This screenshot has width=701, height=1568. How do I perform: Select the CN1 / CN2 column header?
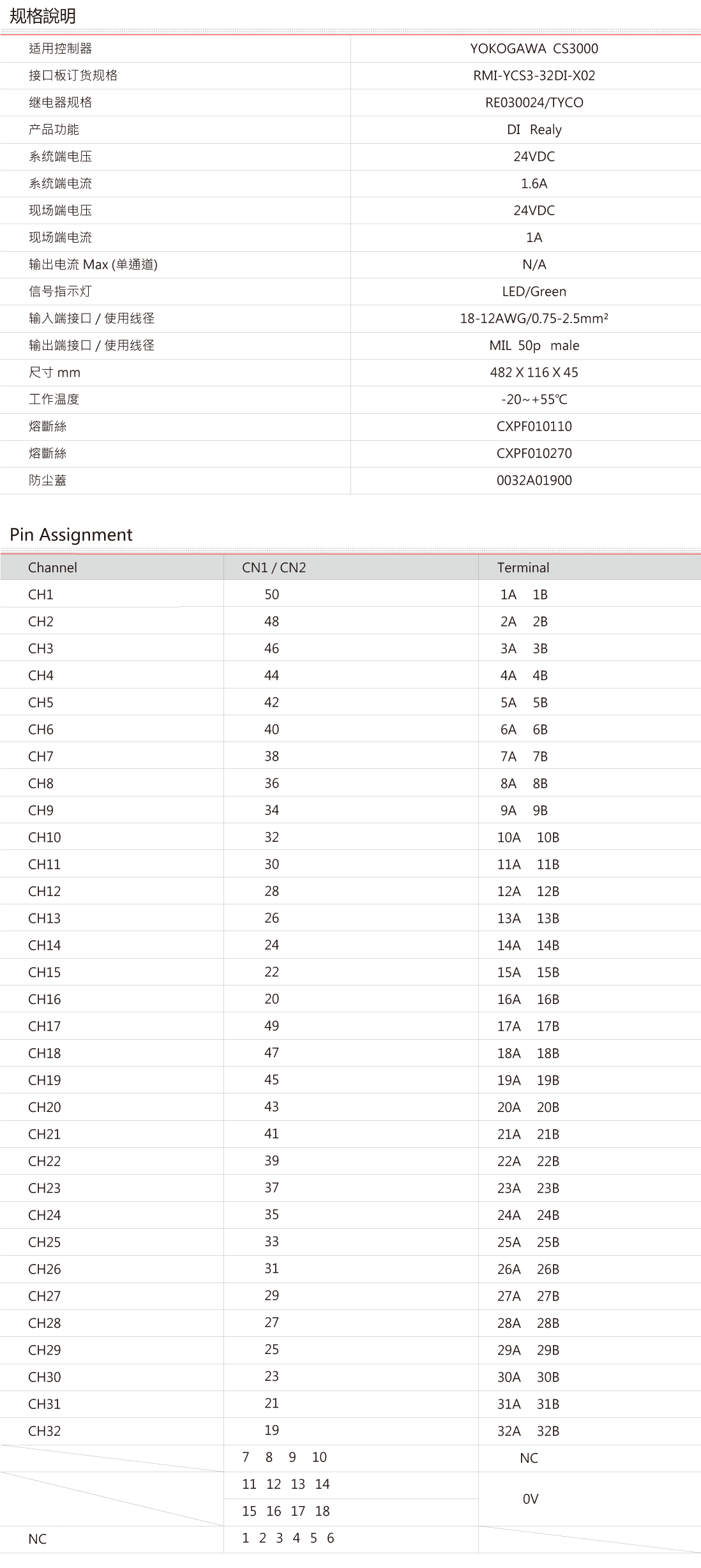[x=274, y=567]
